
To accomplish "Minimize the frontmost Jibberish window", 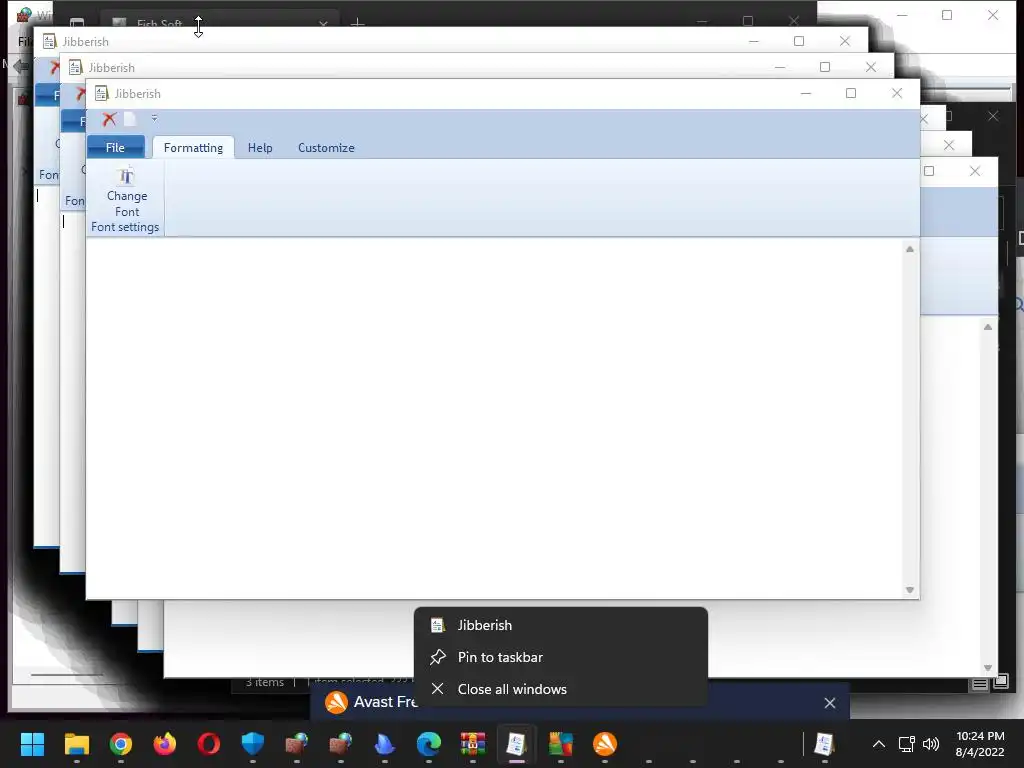I will click(x=806, y=93).
